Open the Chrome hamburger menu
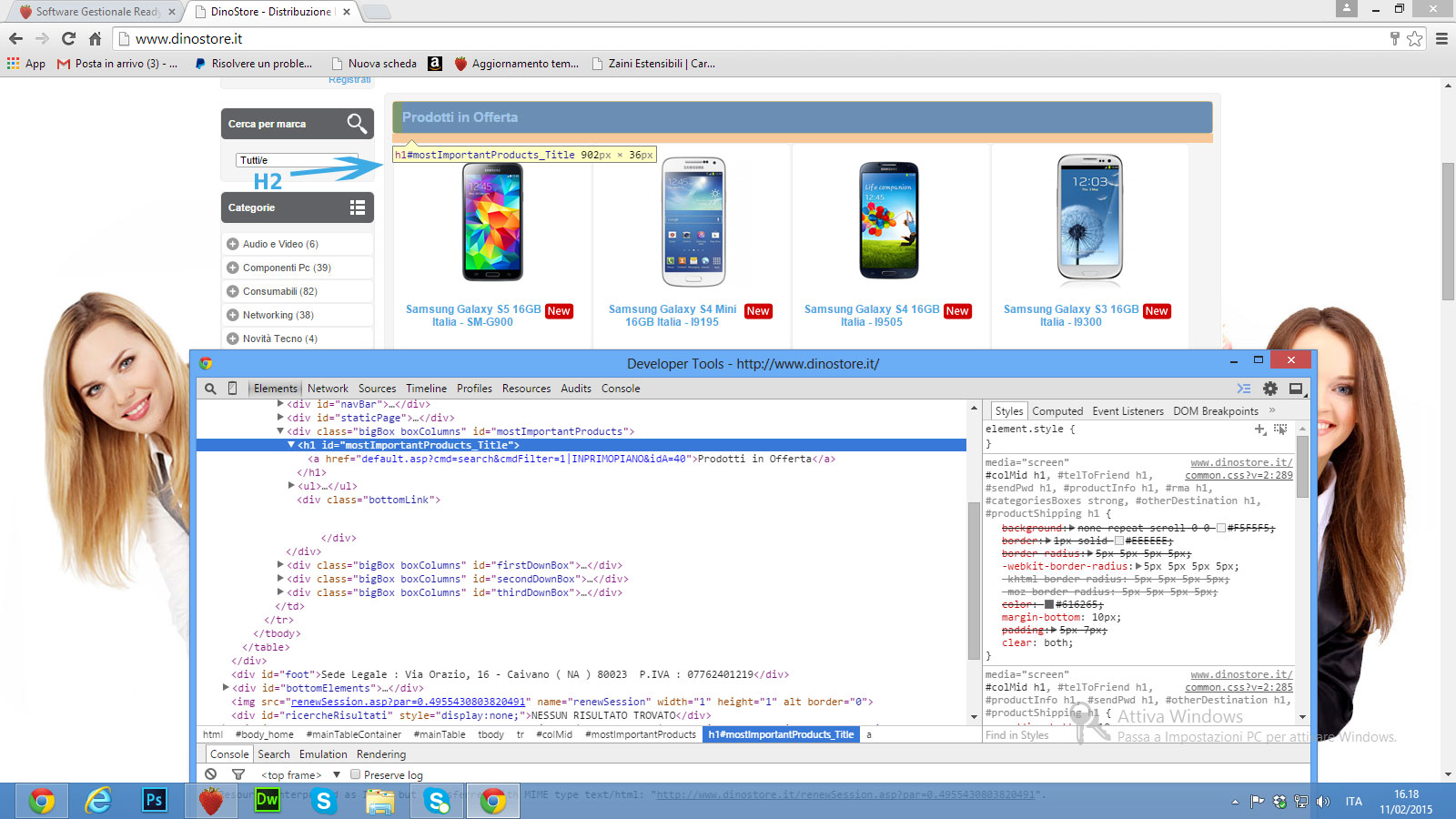The image size is (1456, 819). [1441, 38]
